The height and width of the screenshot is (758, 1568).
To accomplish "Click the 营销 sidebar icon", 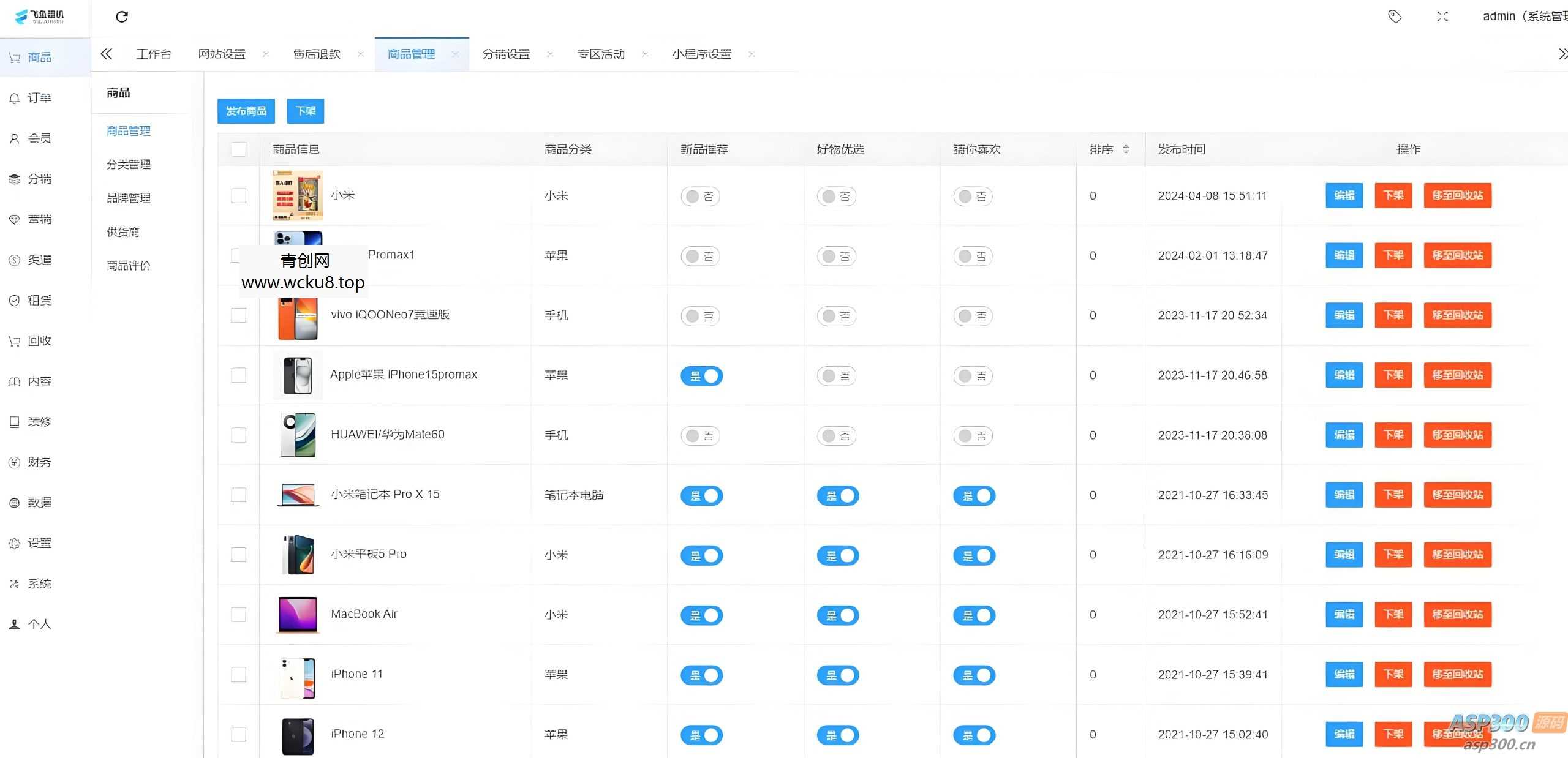I will (x=14, y=219).
